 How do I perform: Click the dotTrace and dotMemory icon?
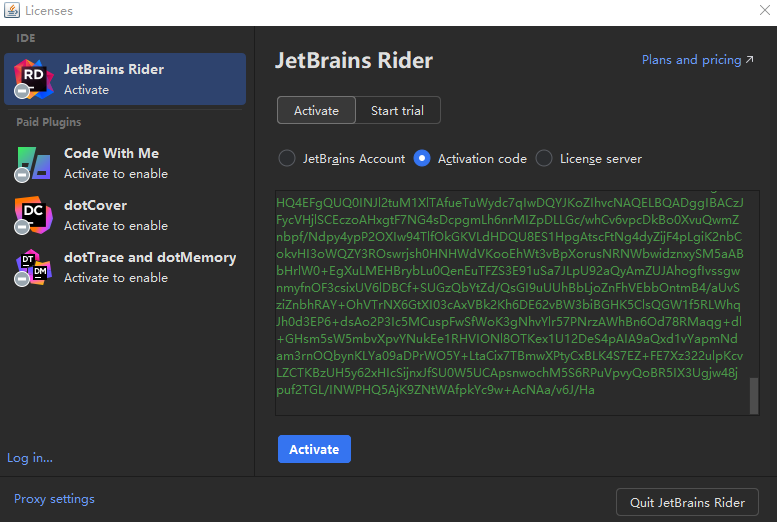pyautogui.click(x=33, y=267)
